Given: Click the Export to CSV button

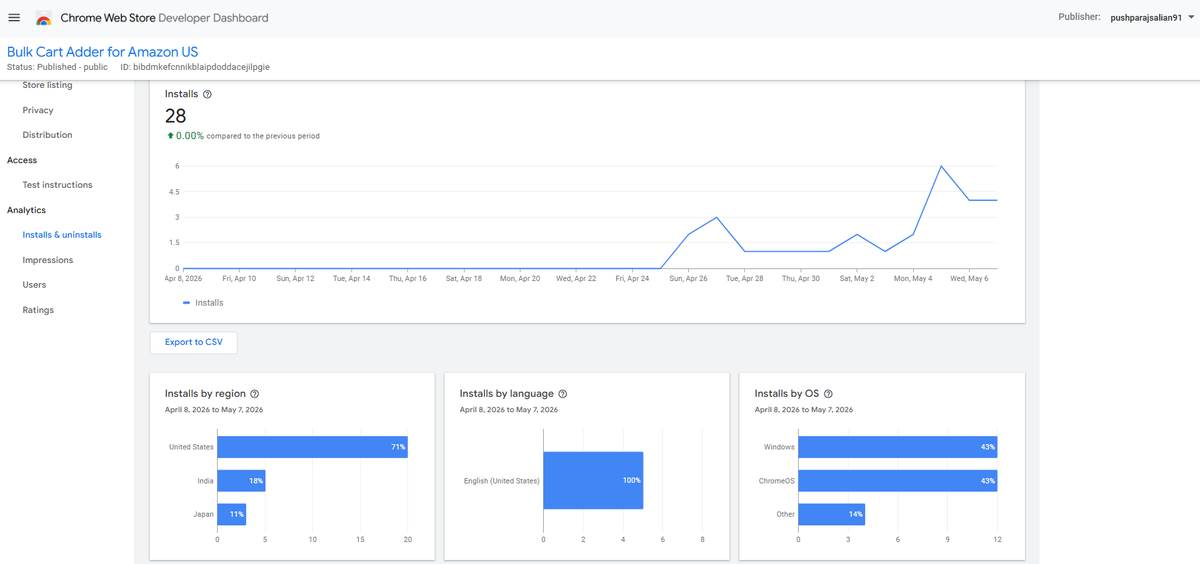Looking at the screenshot, I should pyautogui.click(x=194, y=342).
